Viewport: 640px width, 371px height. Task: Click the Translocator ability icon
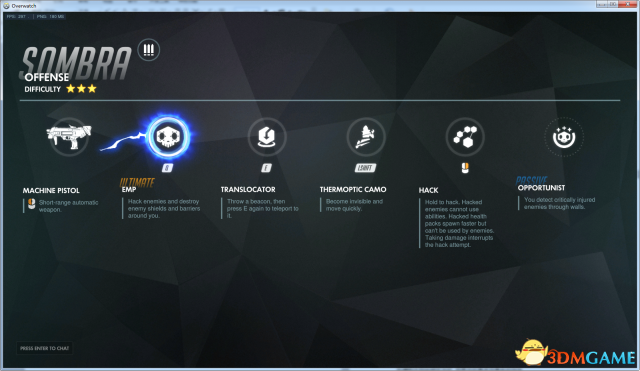(267, 137)
